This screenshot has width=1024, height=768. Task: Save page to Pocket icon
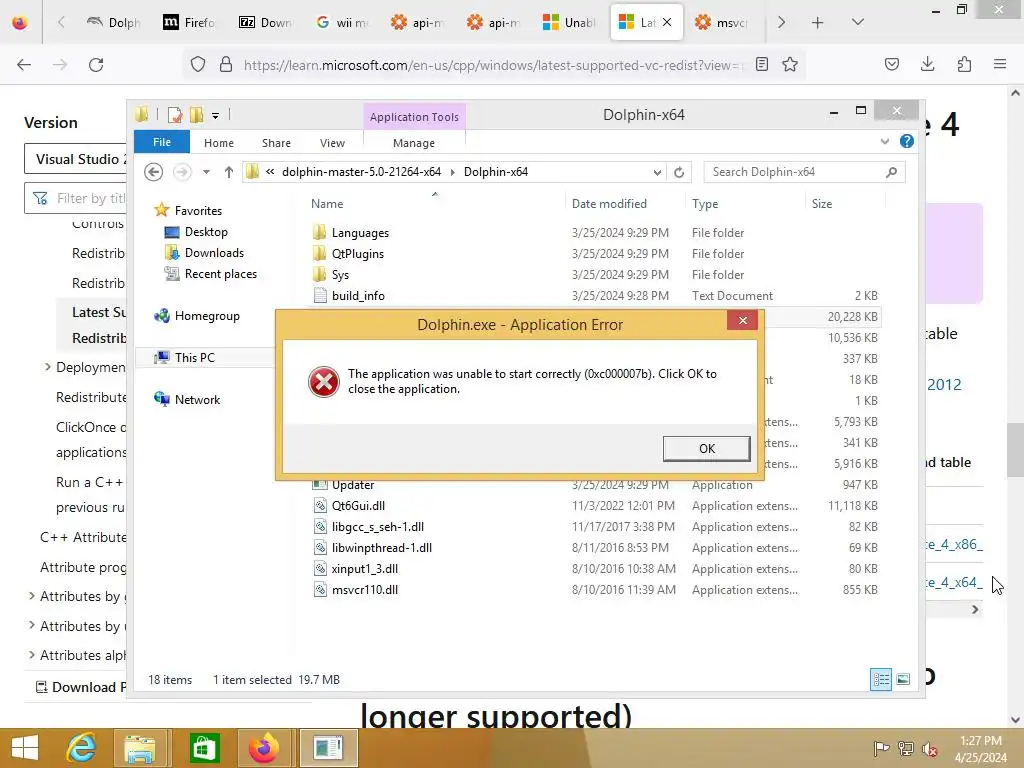tap(891, 64)
